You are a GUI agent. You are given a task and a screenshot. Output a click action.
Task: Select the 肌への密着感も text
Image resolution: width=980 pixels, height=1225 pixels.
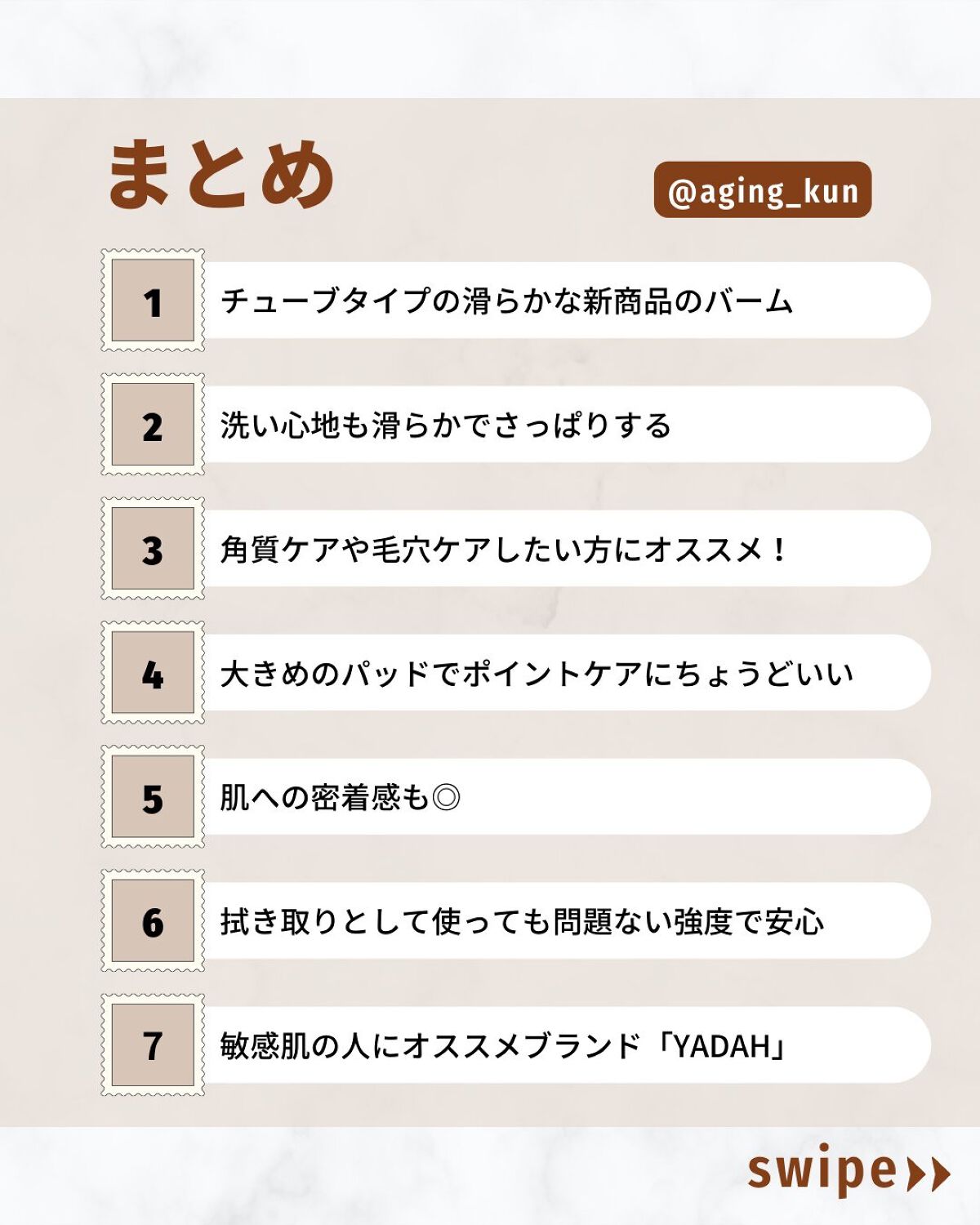tap(324, 798)
